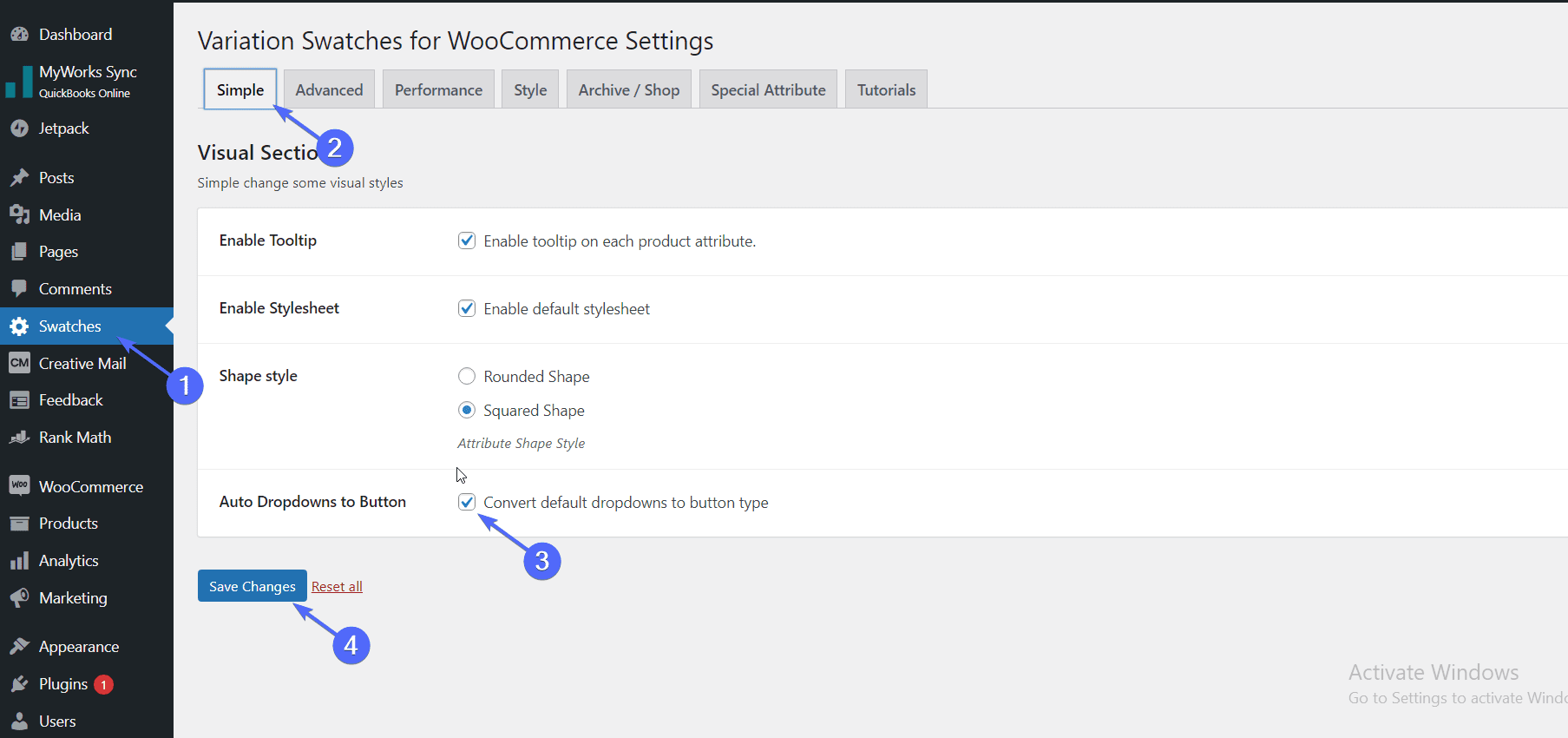Toggle Convert default dropdowns to button type
Screen dimensions: 1568x738
click(x=467, y=502)
